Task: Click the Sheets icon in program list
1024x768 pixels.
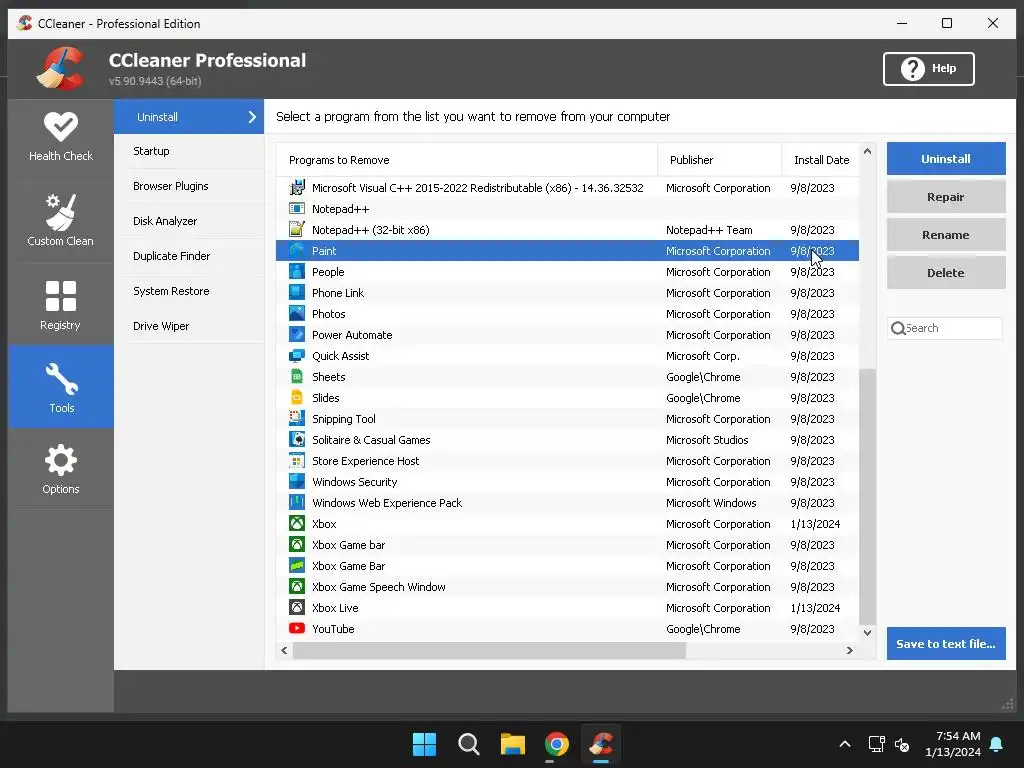Action: click(296, 377)
